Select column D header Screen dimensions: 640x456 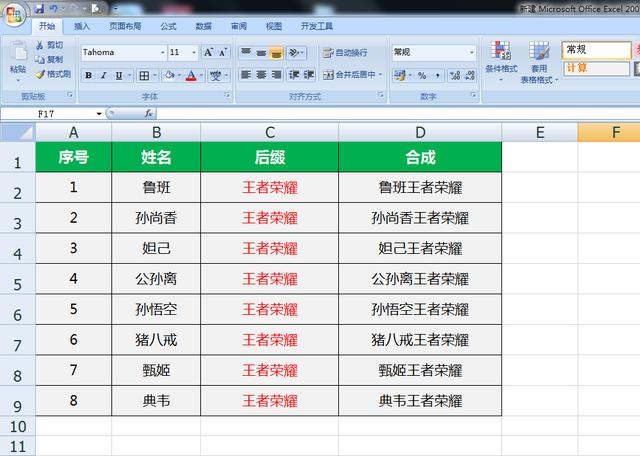pos(420,132)
